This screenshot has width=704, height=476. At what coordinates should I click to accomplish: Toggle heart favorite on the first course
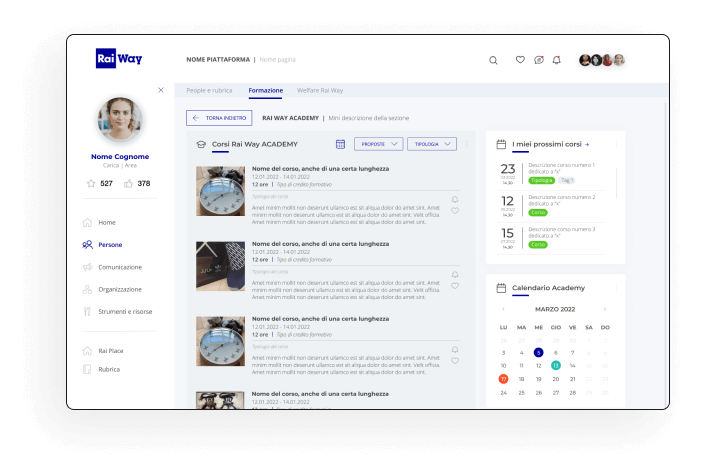(x=455, y=211)
